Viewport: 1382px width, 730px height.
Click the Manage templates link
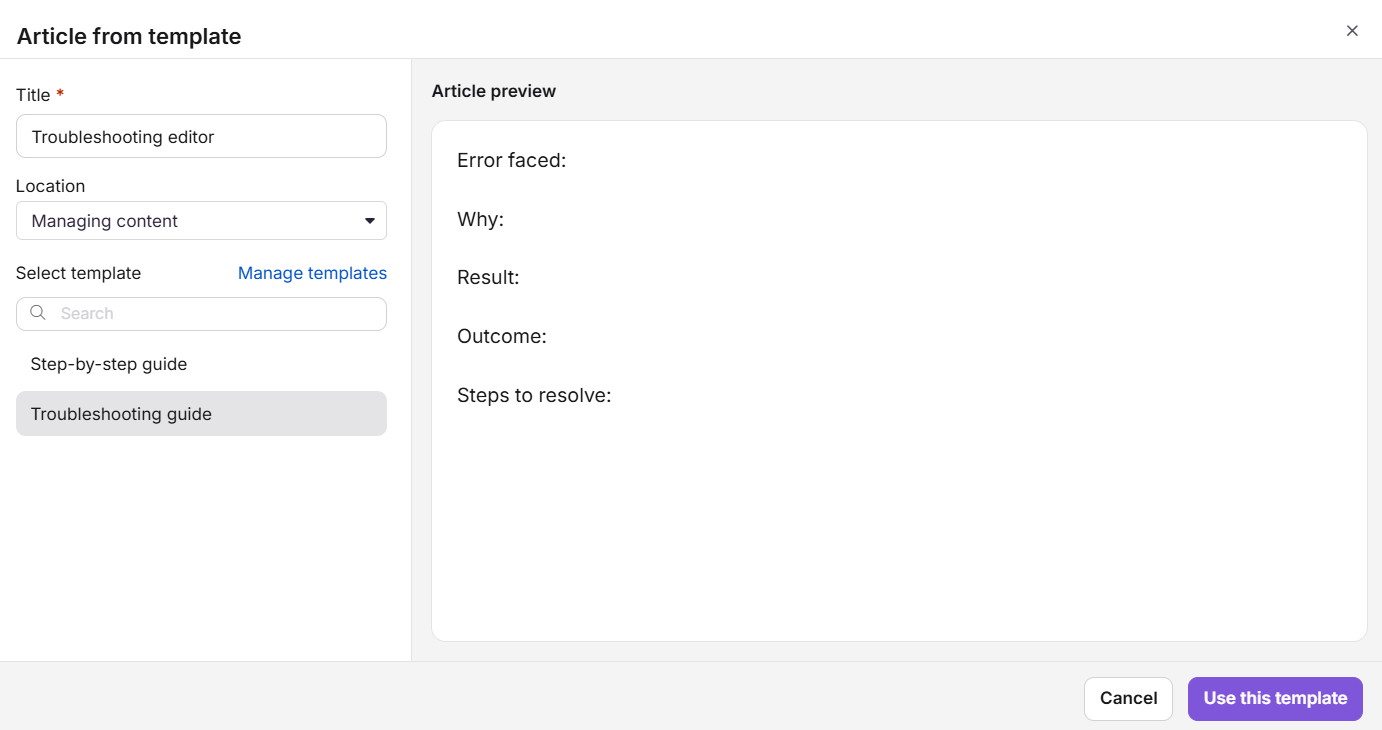click(312, 273)
